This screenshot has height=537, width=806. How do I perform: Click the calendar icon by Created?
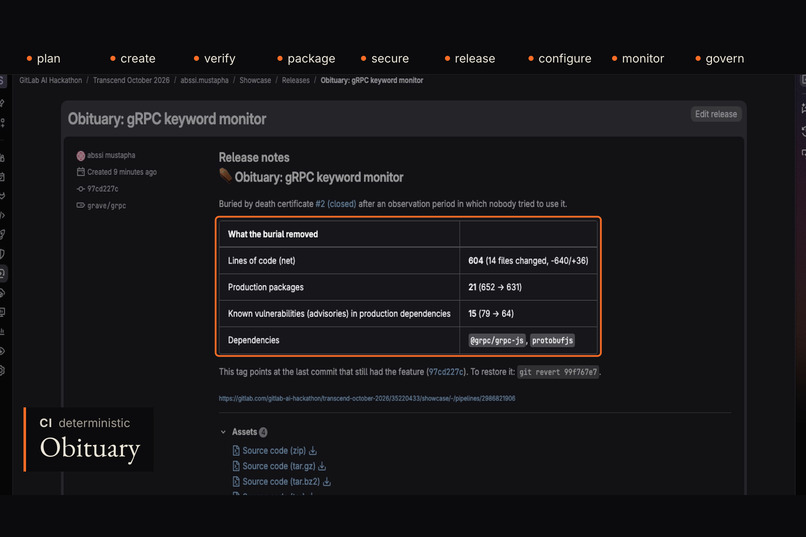pyautogui.click(x=81, y=172)
